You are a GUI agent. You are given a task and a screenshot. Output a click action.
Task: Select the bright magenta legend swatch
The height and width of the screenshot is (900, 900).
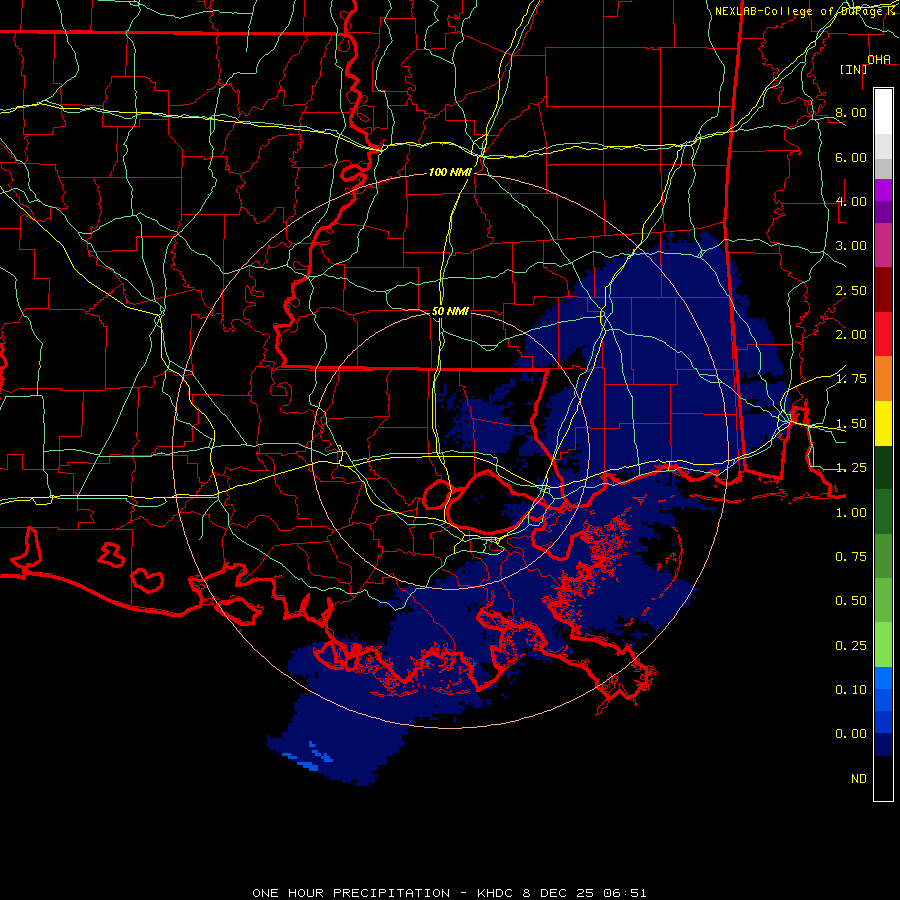pos(883,190)
